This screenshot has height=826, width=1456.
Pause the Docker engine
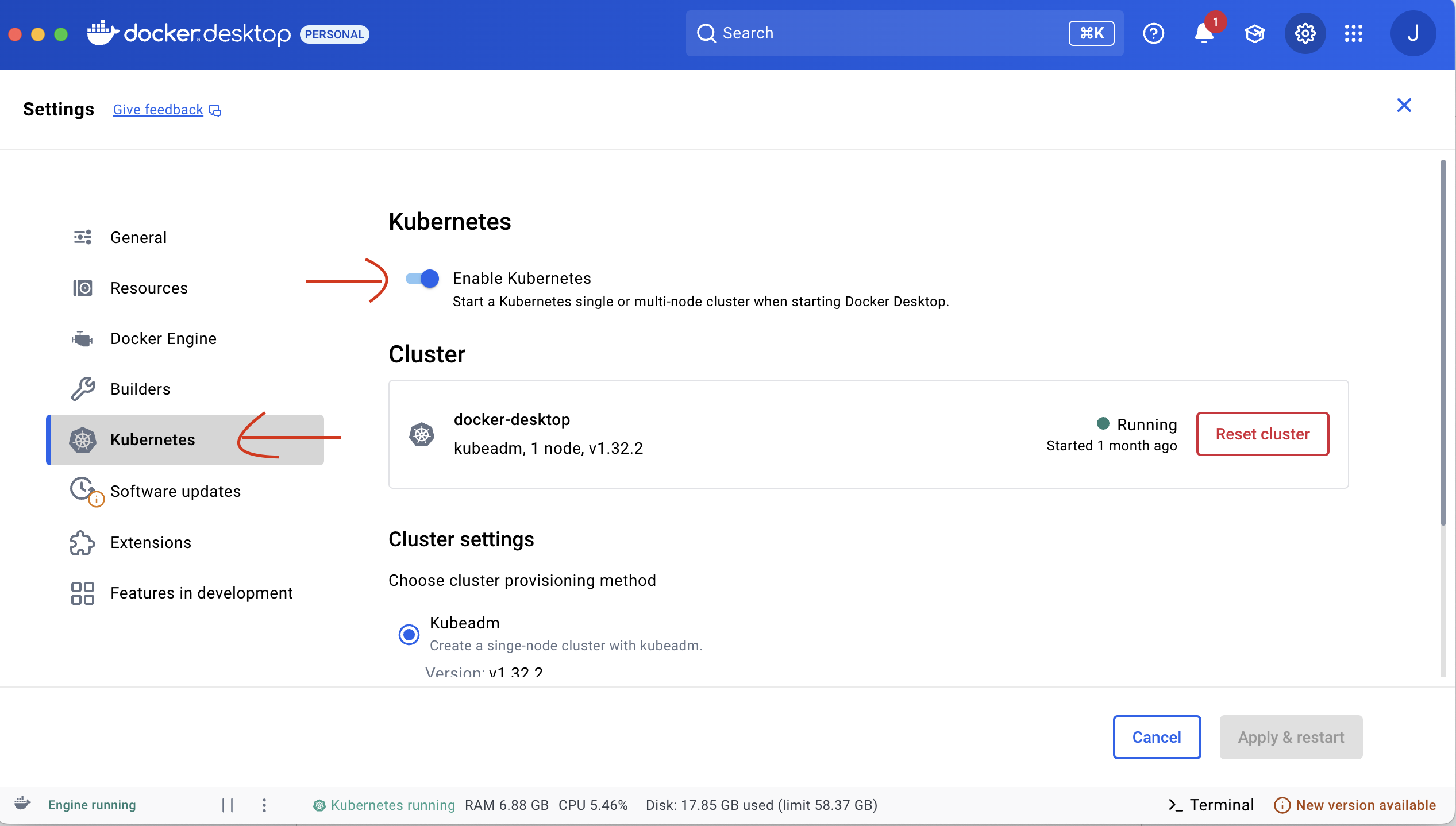click(x=228, y=804)
